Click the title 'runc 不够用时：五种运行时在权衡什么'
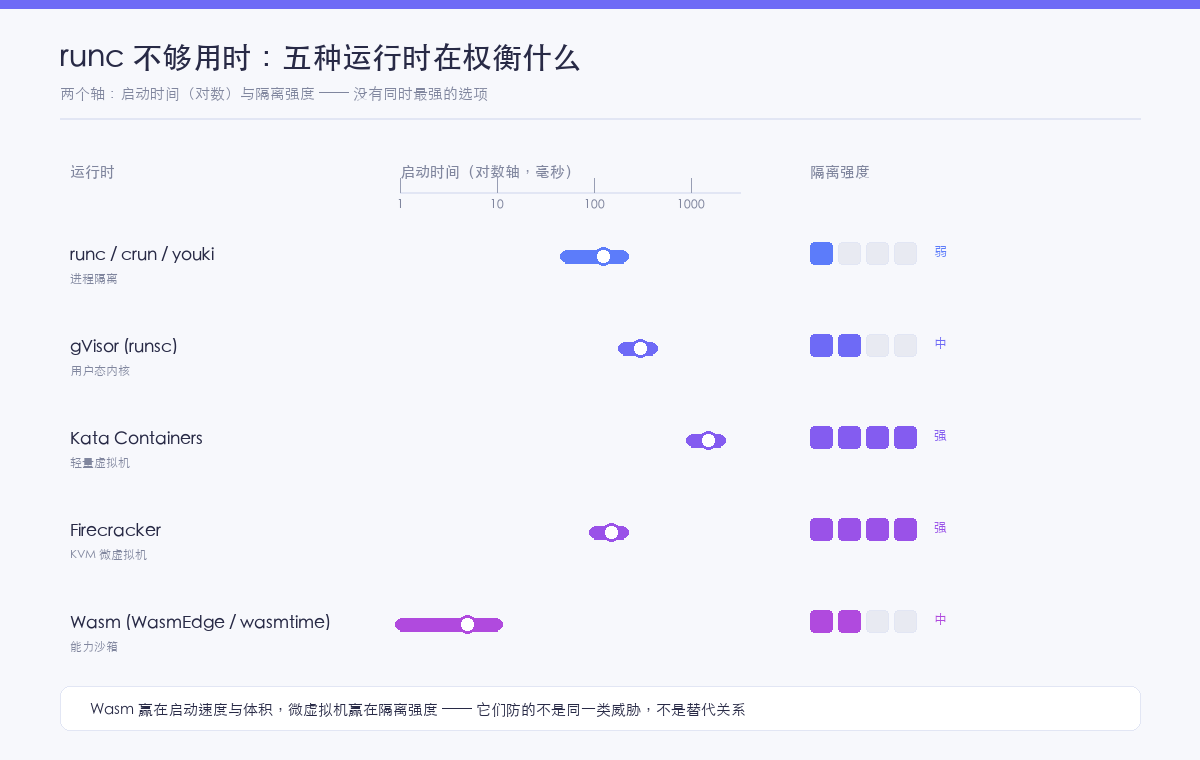Viewport: 1200px width, 760px height. 320,58
